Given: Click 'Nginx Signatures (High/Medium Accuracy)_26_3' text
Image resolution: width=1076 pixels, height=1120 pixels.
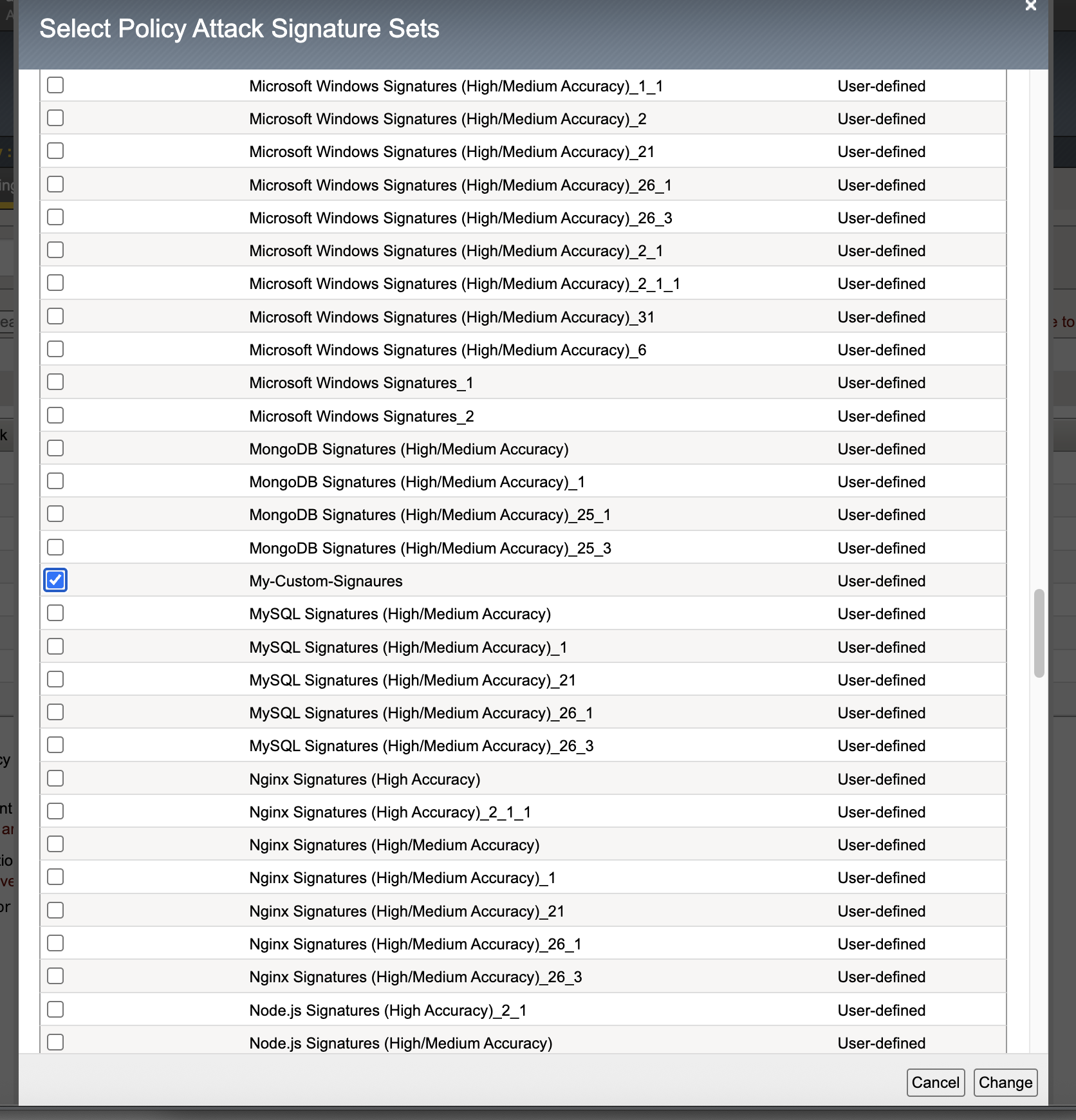Looking at the screenshot, I should tap(416, 977).
